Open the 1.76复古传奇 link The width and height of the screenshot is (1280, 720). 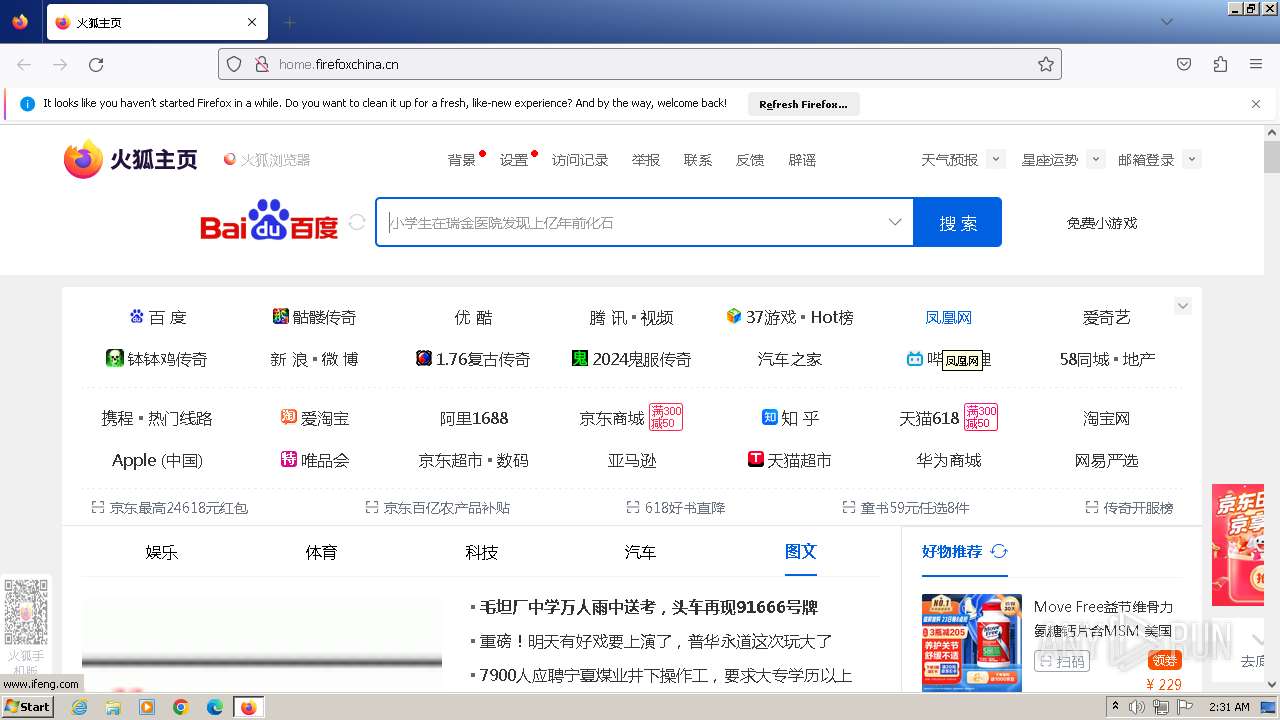click(473, 359)
